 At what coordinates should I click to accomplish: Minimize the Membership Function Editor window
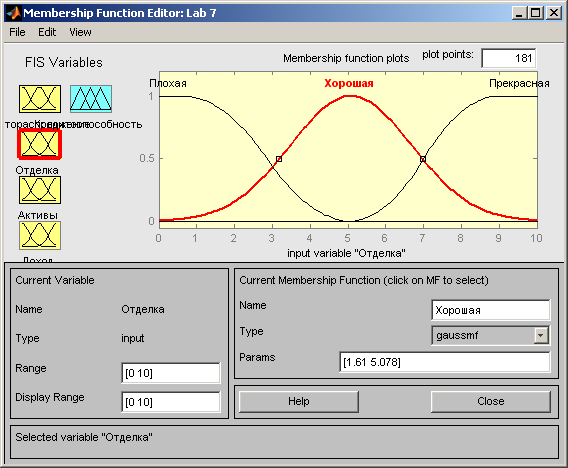click(519, 13)
